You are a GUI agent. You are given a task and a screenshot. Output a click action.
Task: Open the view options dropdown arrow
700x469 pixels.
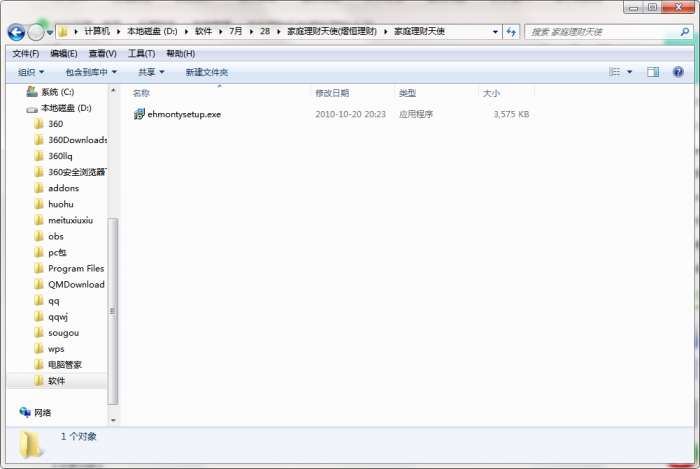[629, 72]
